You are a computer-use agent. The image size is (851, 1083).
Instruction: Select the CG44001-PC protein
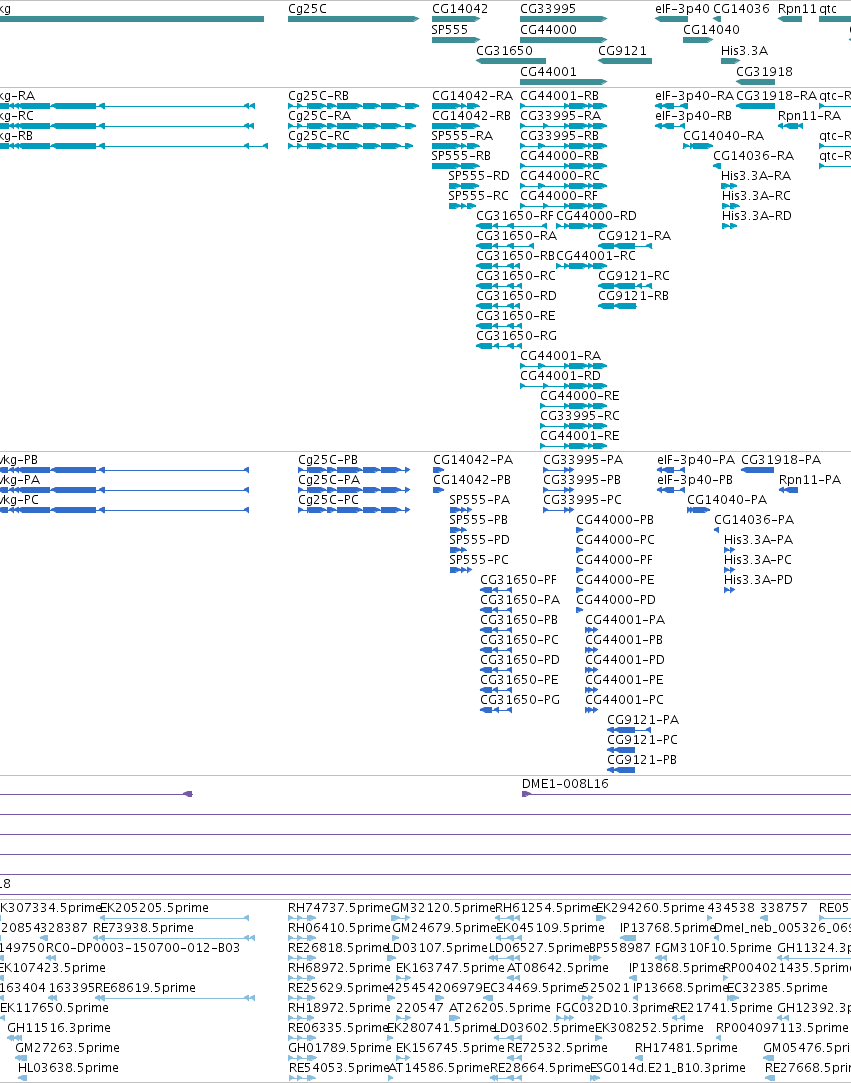[591, 711]
